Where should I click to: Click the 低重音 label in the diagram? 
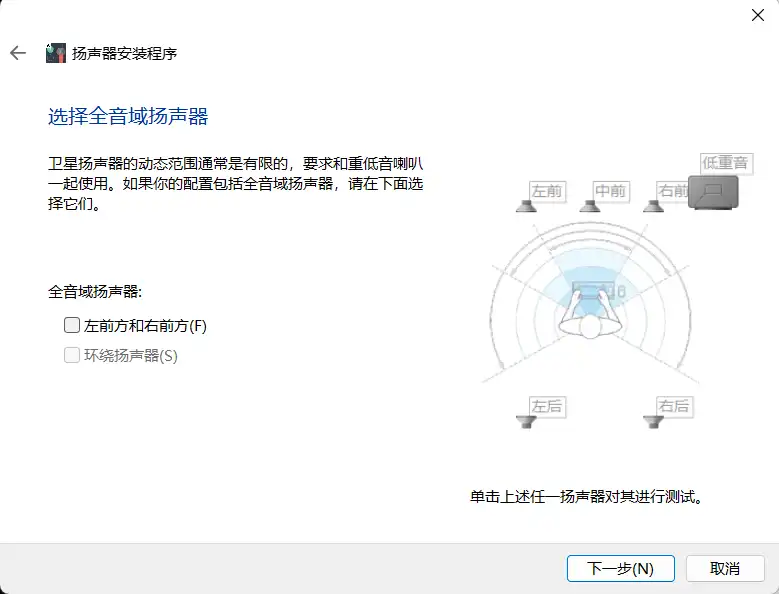[x=726, y=162]
